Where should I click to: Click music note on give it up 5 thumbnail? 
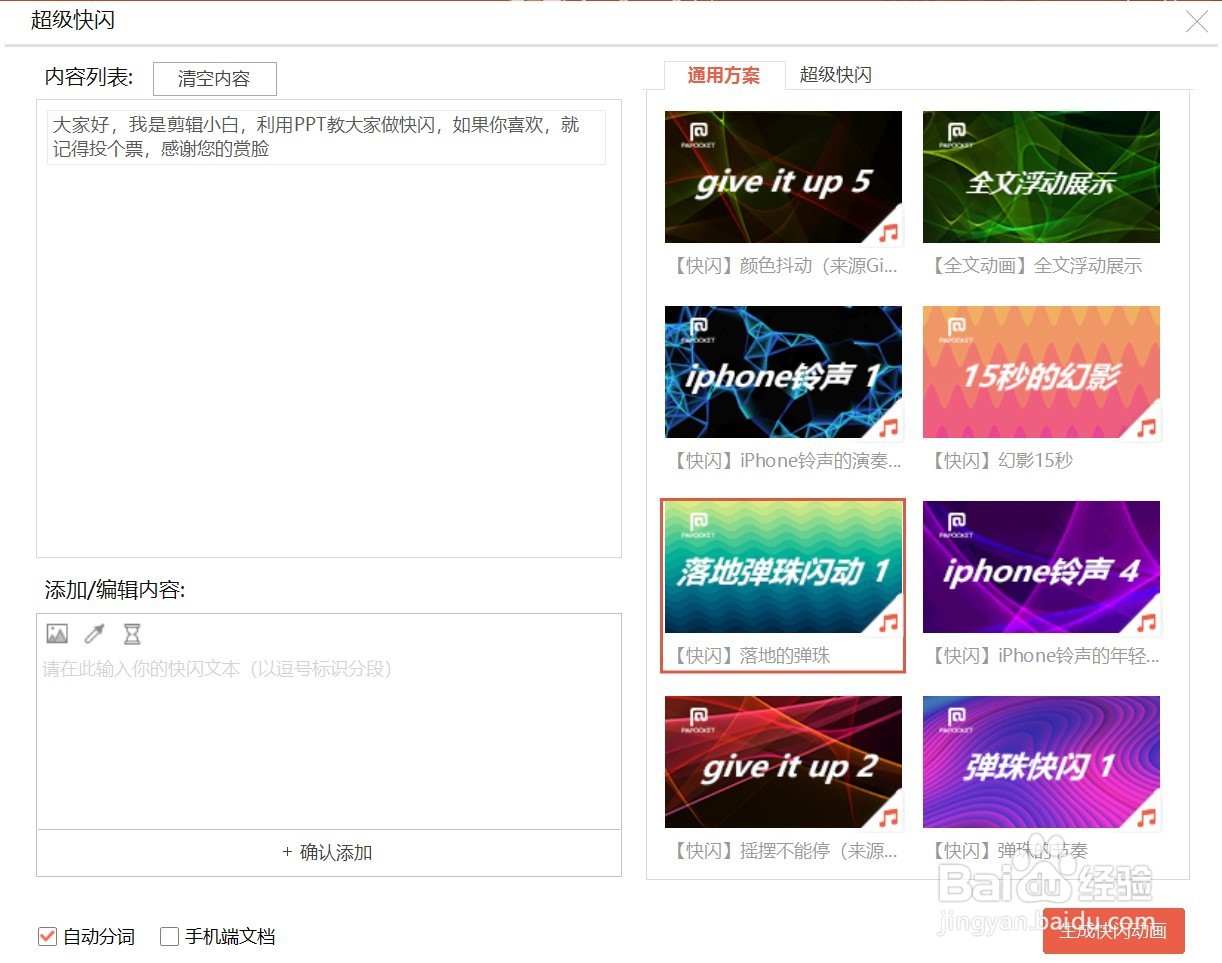[x=888, y=232]
